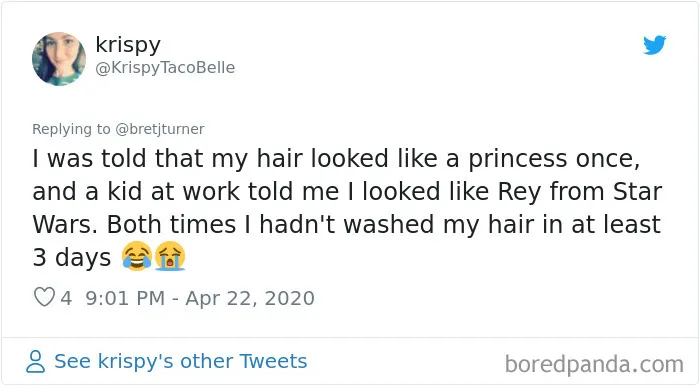Open See krispy's other Tweets link
Image resolution: width=700 pixels, height=386 pixels.
(181, 361)
